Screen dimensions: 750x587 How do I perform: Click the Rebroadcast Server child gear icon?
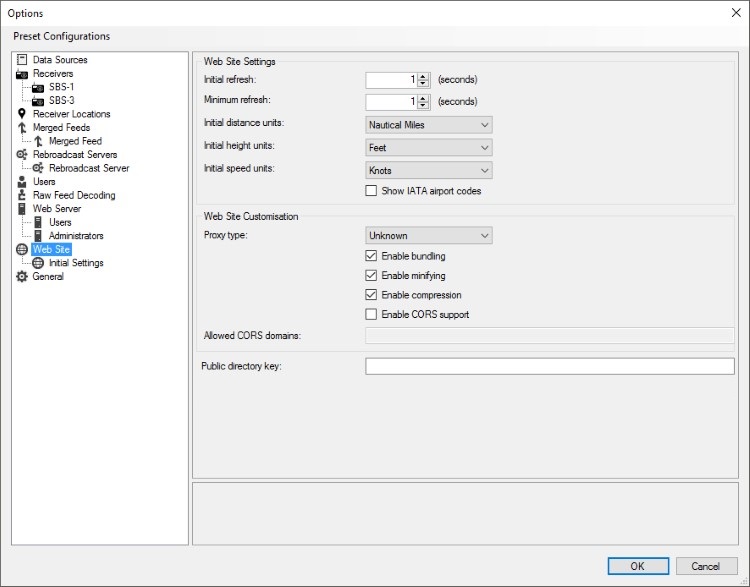click(38, 168)
